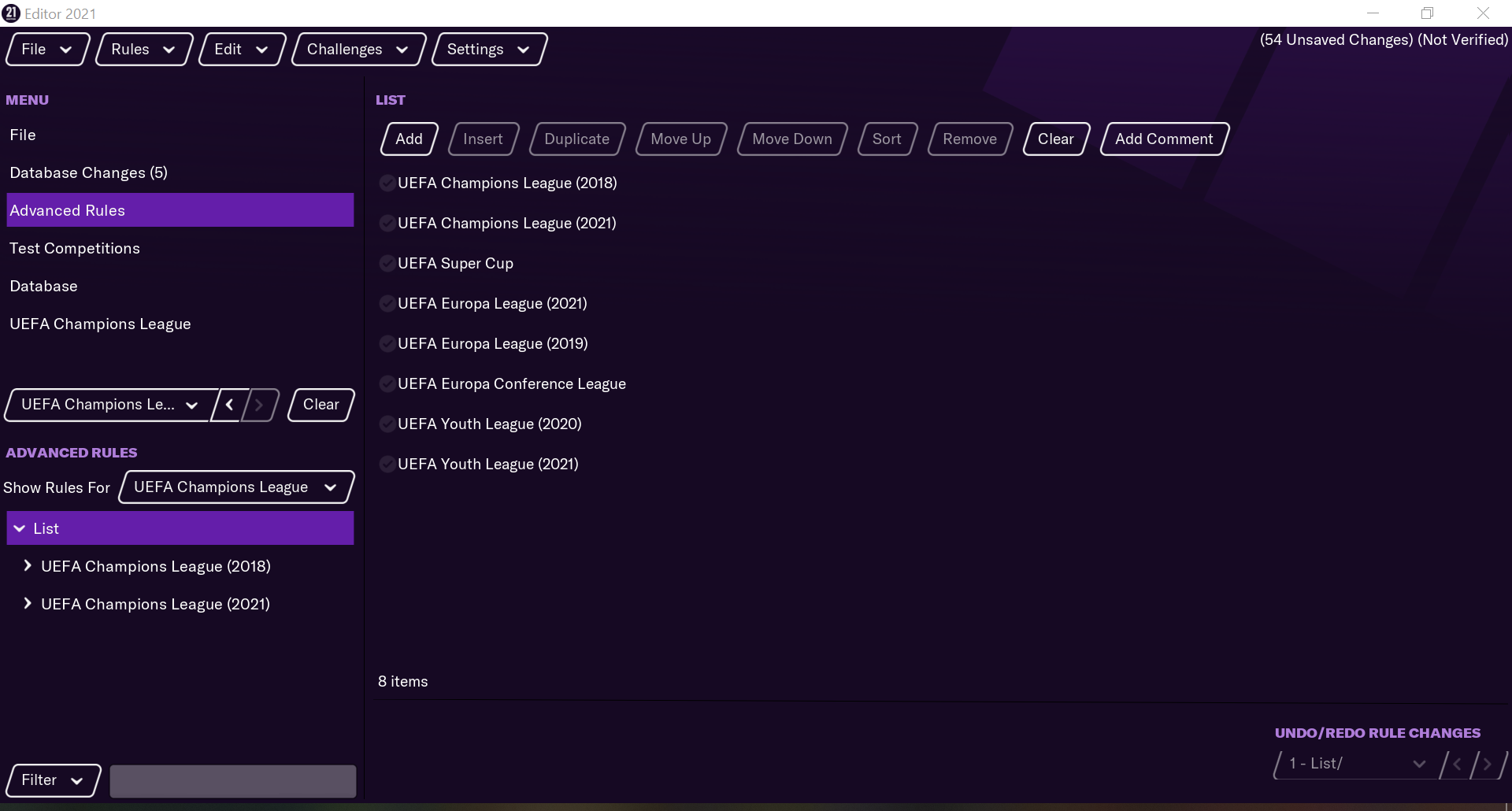Open the Show Rules For dropdown

[x=235, y=487]
